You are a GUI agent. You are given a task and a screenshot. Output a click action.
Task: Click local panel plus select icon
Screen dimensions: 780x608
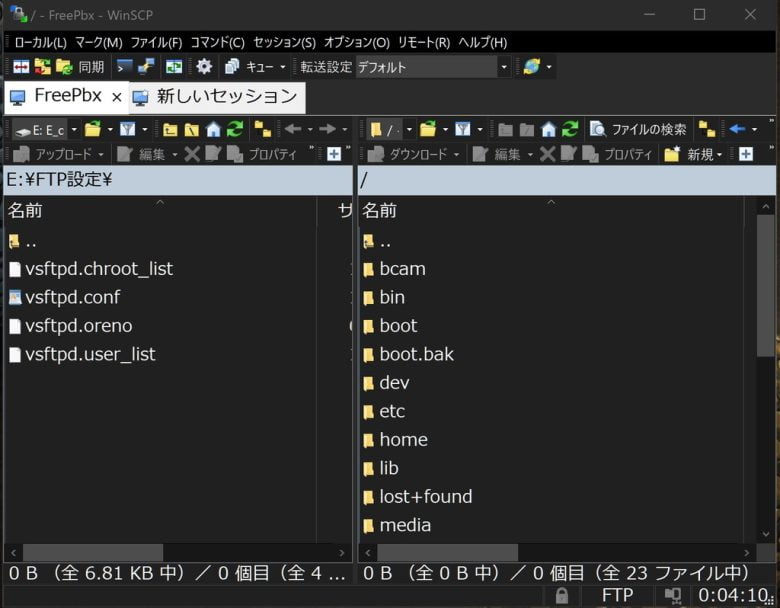click(334, 154)
